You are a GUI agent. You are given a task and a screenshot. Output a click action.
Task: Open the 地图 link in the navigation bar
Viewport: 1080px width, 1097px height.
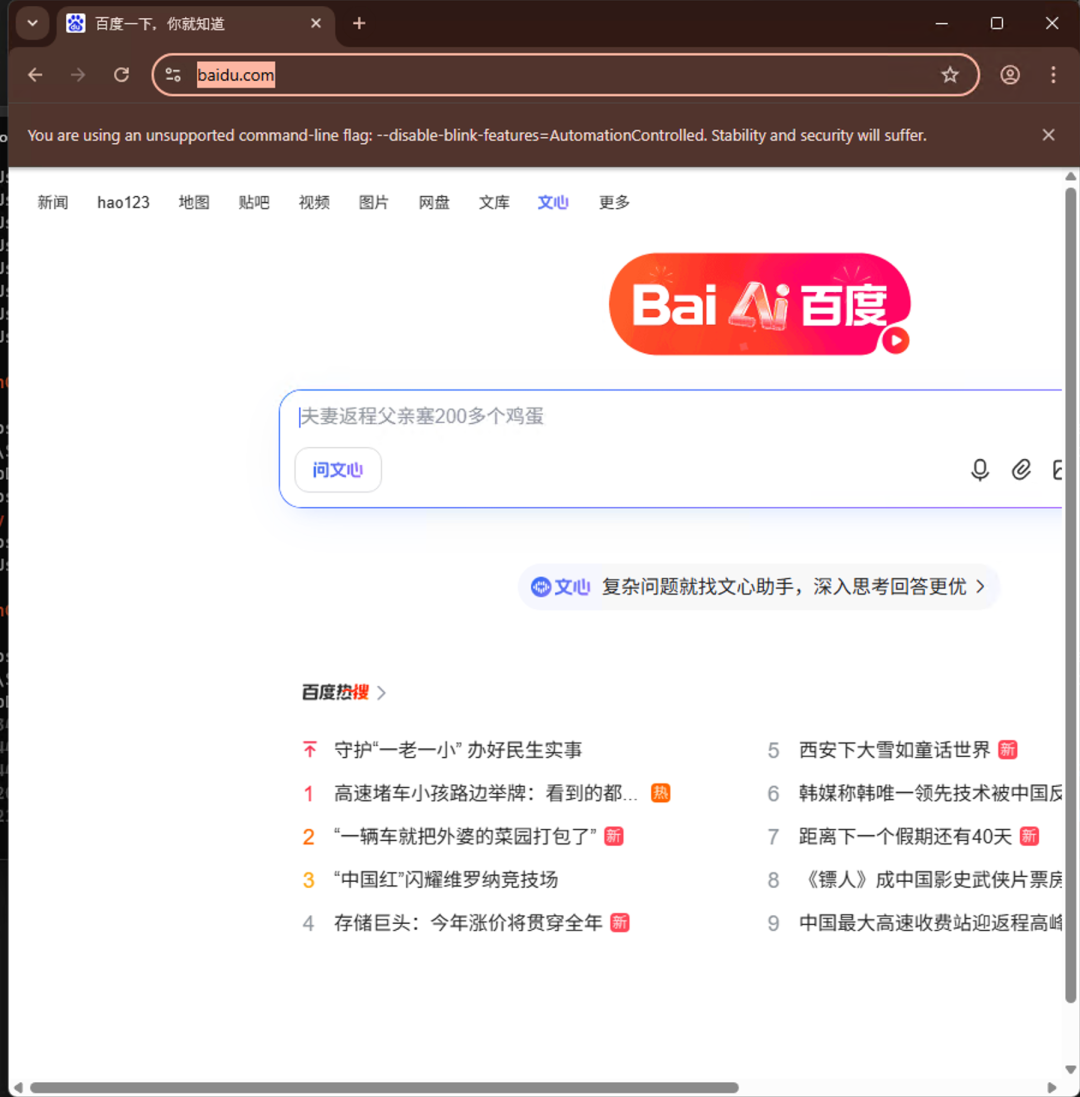click(x=193, y=202)
